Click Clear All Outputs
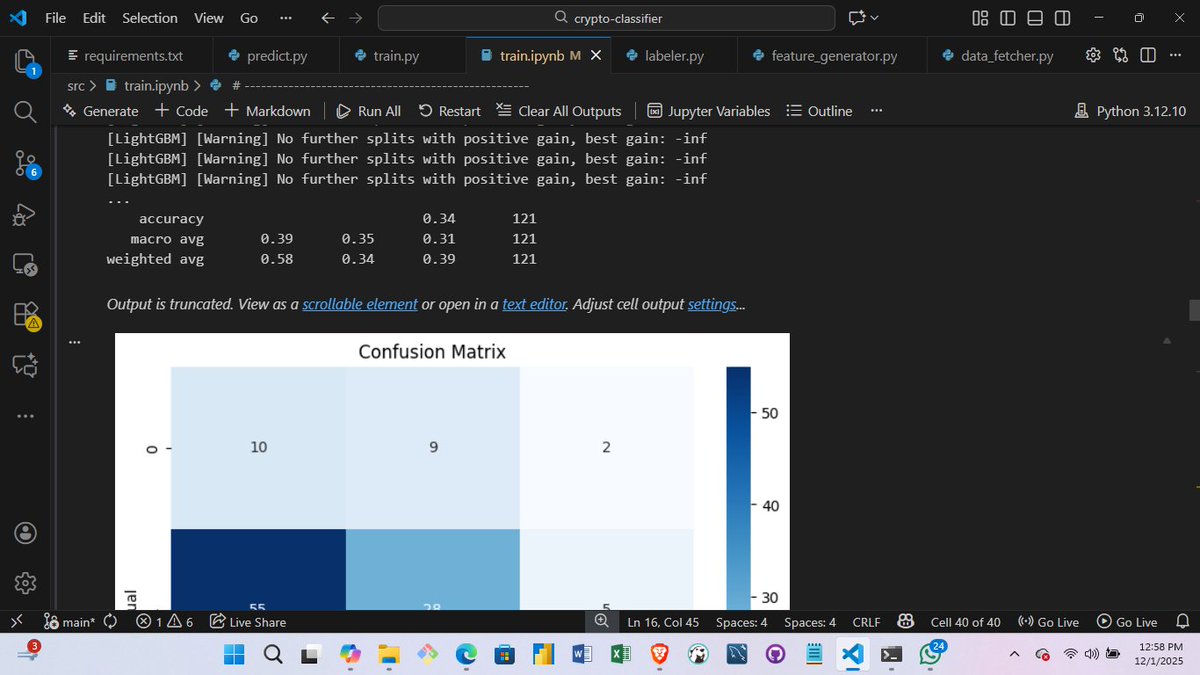The width and height of the screenshot is (1200, 675). point(559,111)
